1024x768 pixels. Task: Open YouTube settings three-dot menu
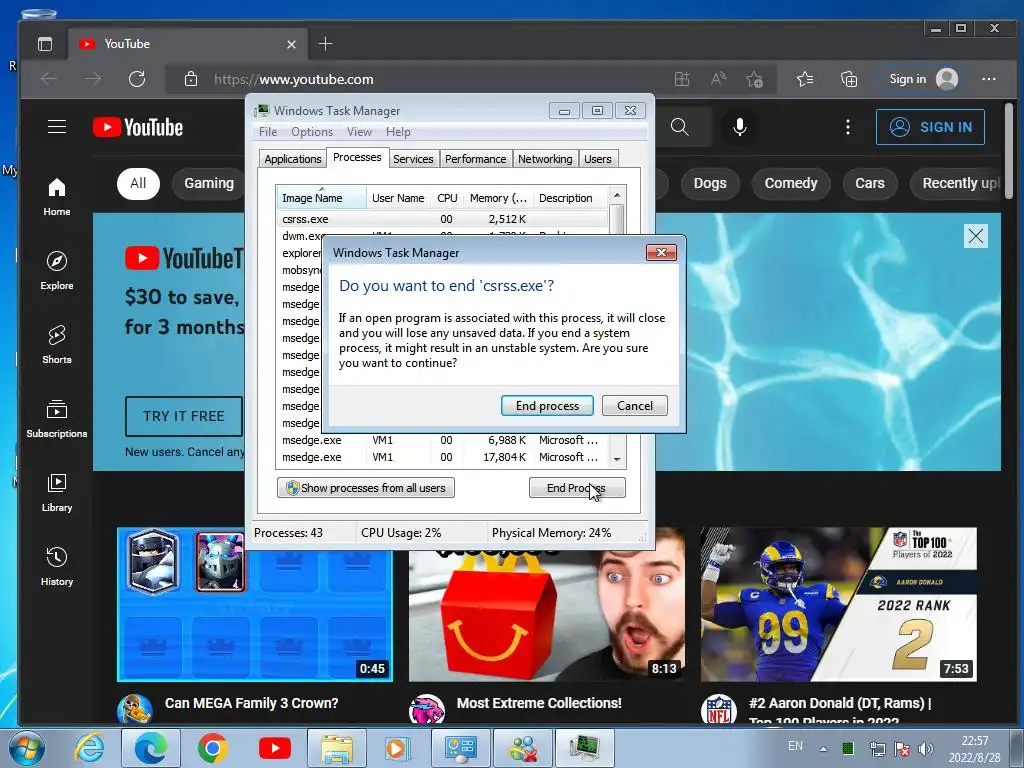click(848, 127)
